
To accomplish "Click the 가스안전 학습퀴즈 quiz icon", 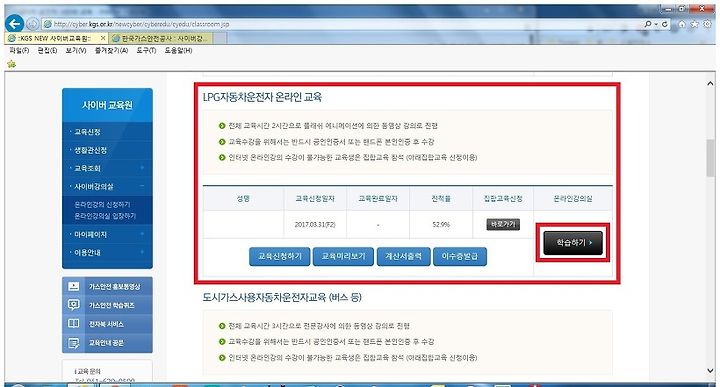I will pos(73,305).
